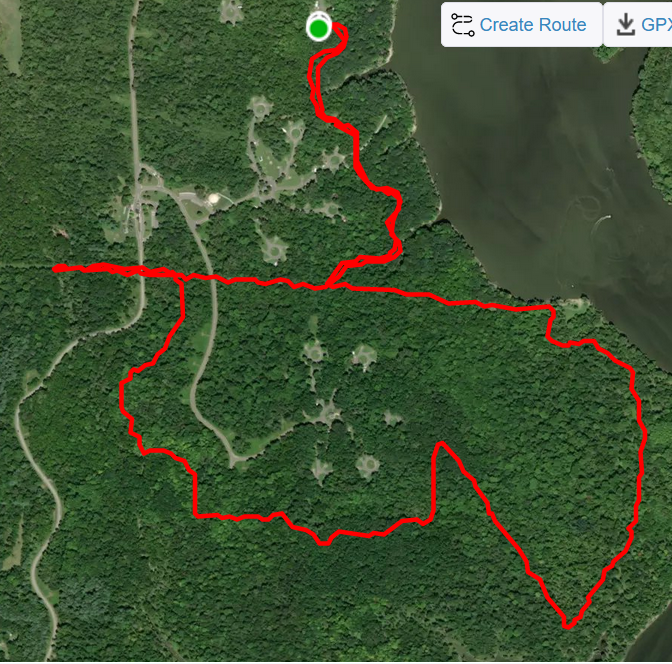Click the white sandy circle near the road junction
This screenshot has width=672, height=664.
pos(213,199)
